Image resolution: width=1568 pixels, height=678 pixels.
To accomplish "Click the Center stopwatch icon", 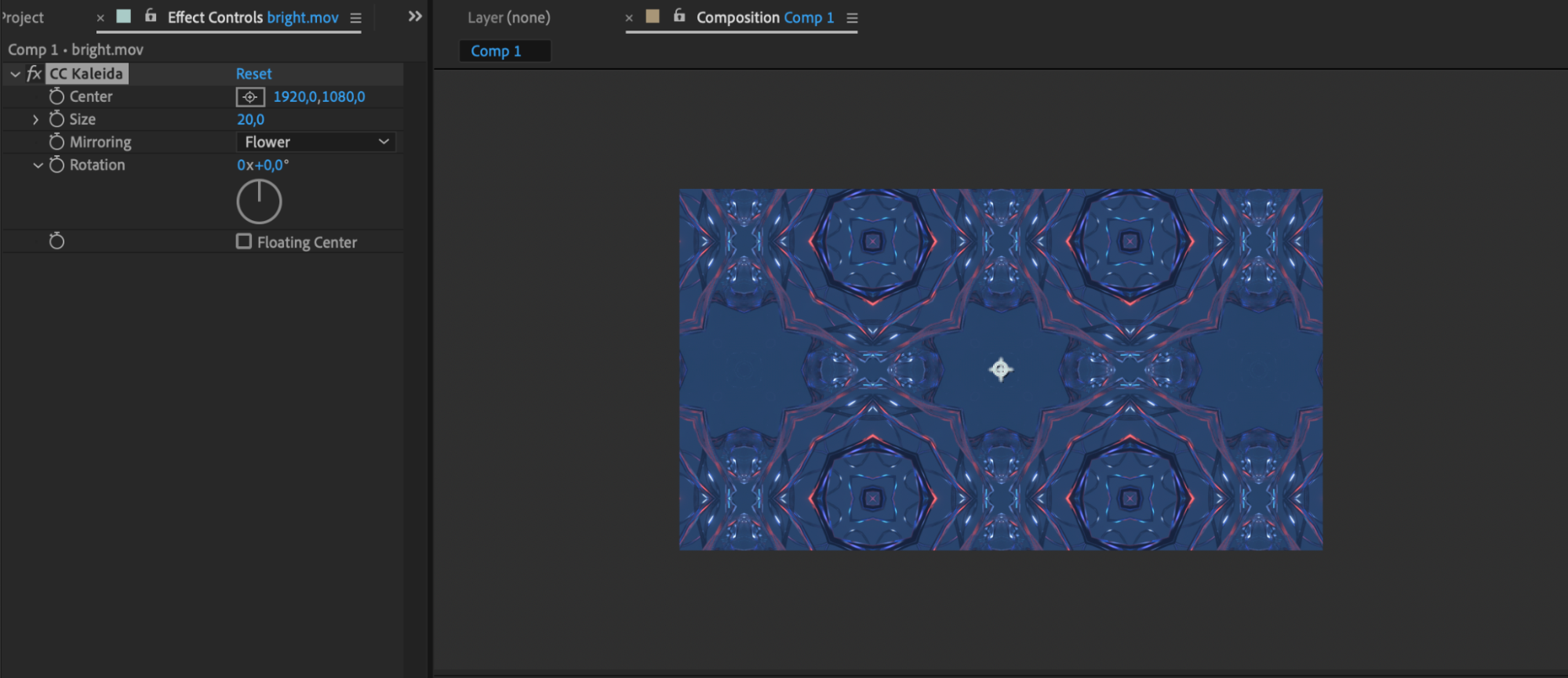I will [56, 96].
